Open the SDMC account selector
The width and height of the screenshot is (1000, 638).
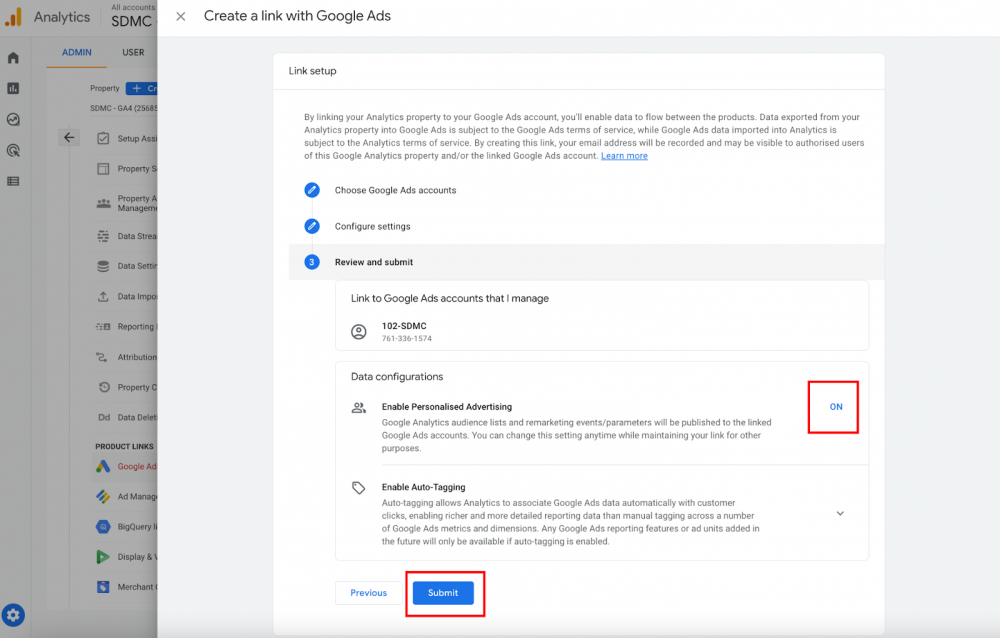tap(132, 16)
